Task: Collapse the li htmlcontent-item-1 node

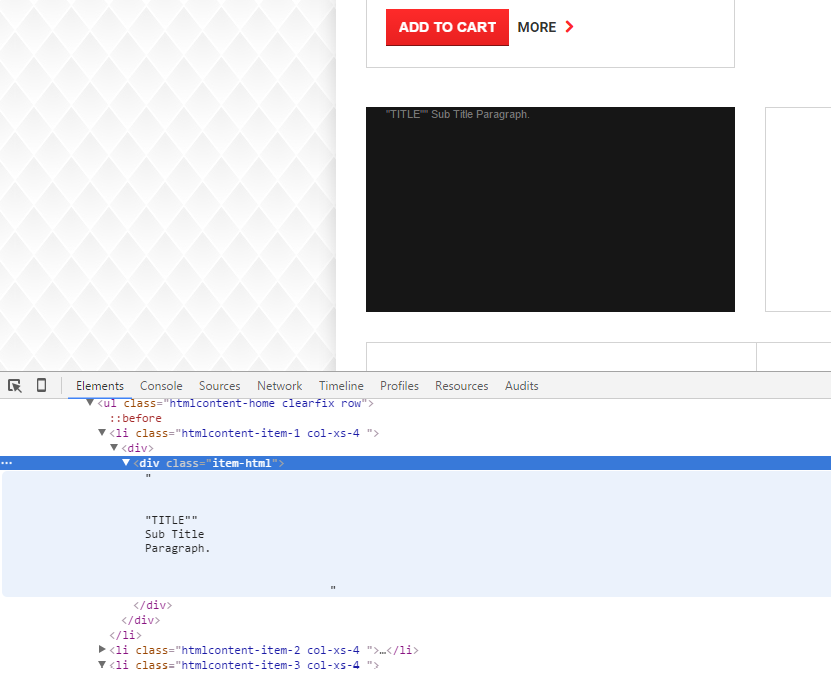Action: coord(102,432)
